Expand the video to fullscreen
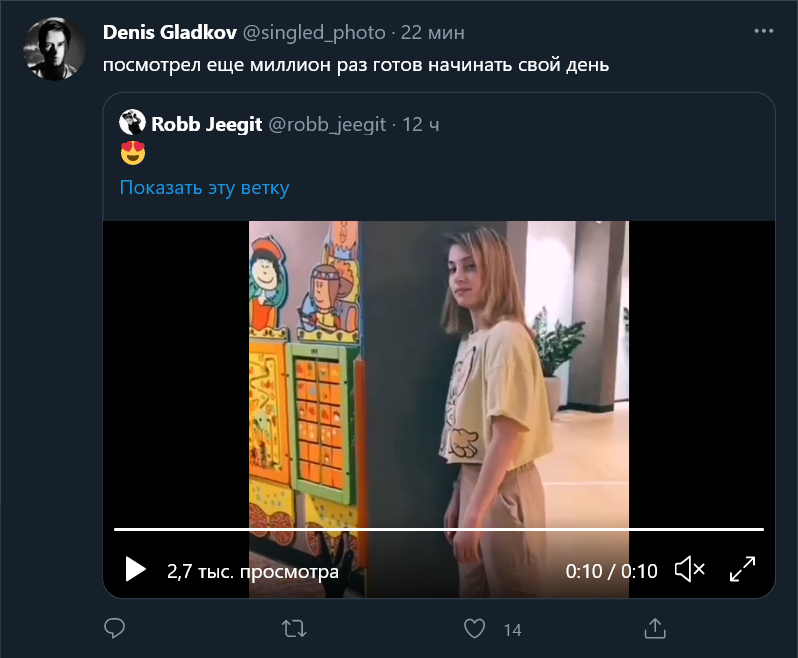This screenshot has width=798, height=658. coord(742,570)
